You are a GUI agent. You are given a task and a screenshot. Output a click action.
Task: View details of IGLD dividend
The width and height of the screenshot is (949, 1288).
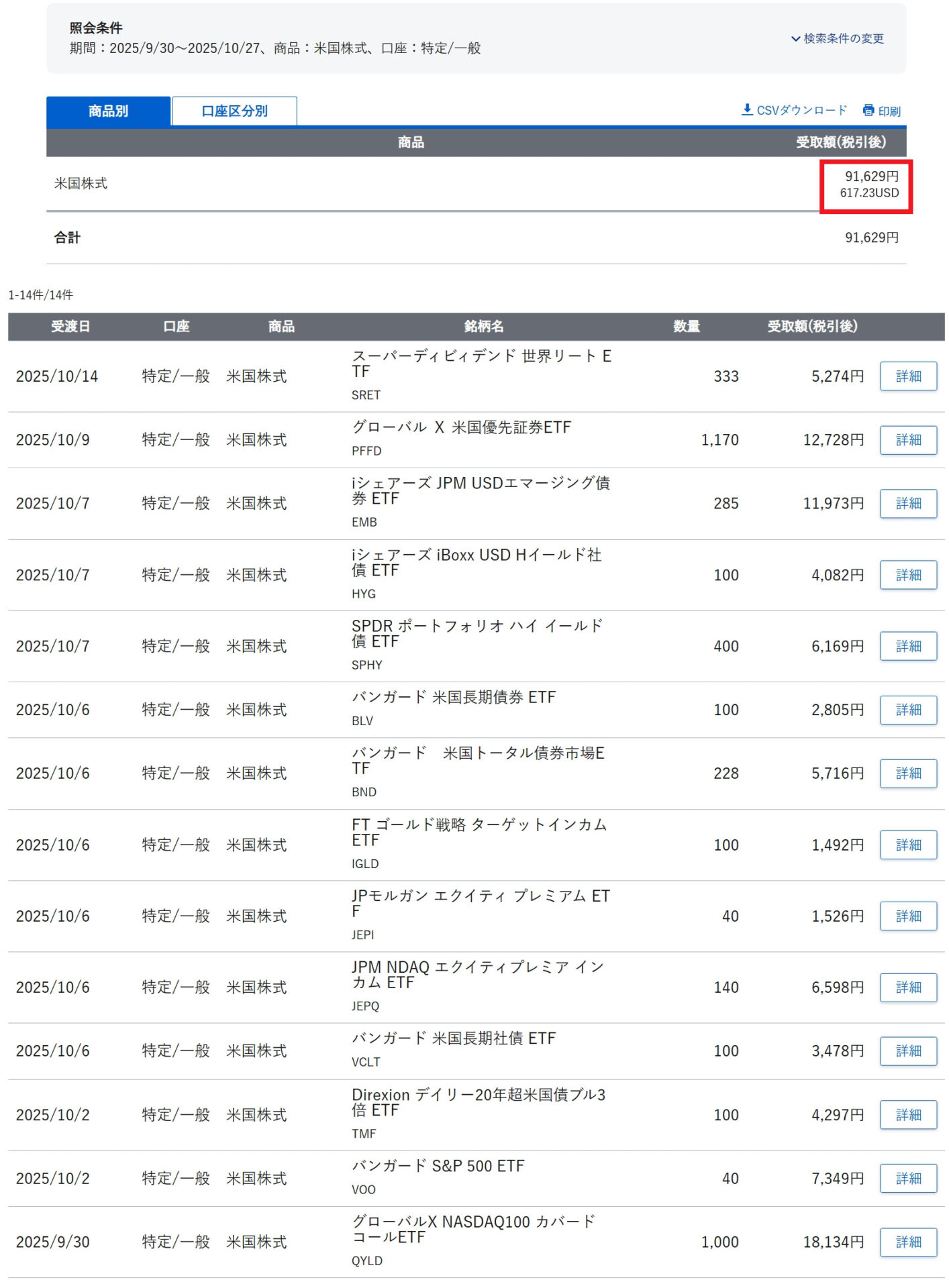(x=907, y=846)
